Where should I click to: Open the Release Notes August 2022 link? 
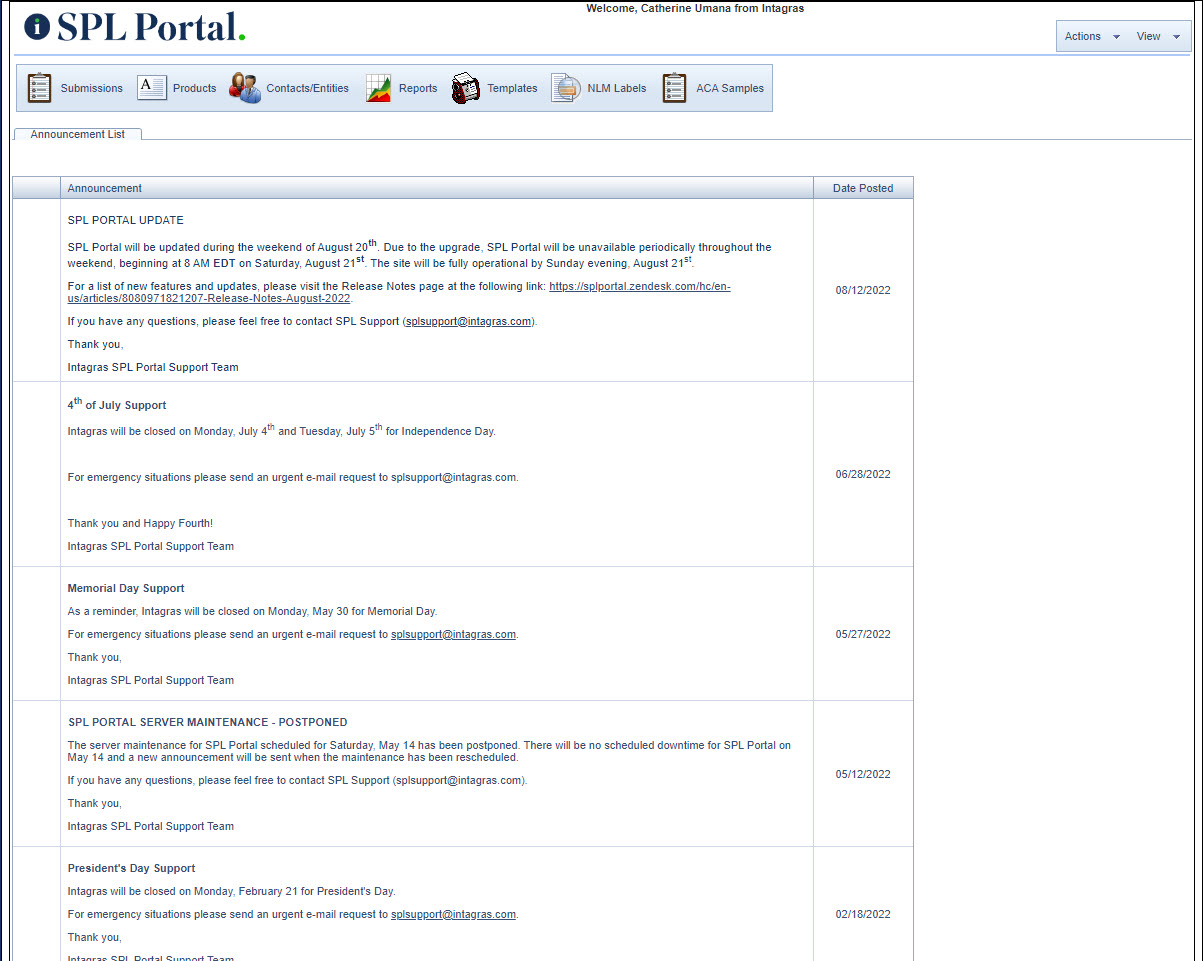399,292
